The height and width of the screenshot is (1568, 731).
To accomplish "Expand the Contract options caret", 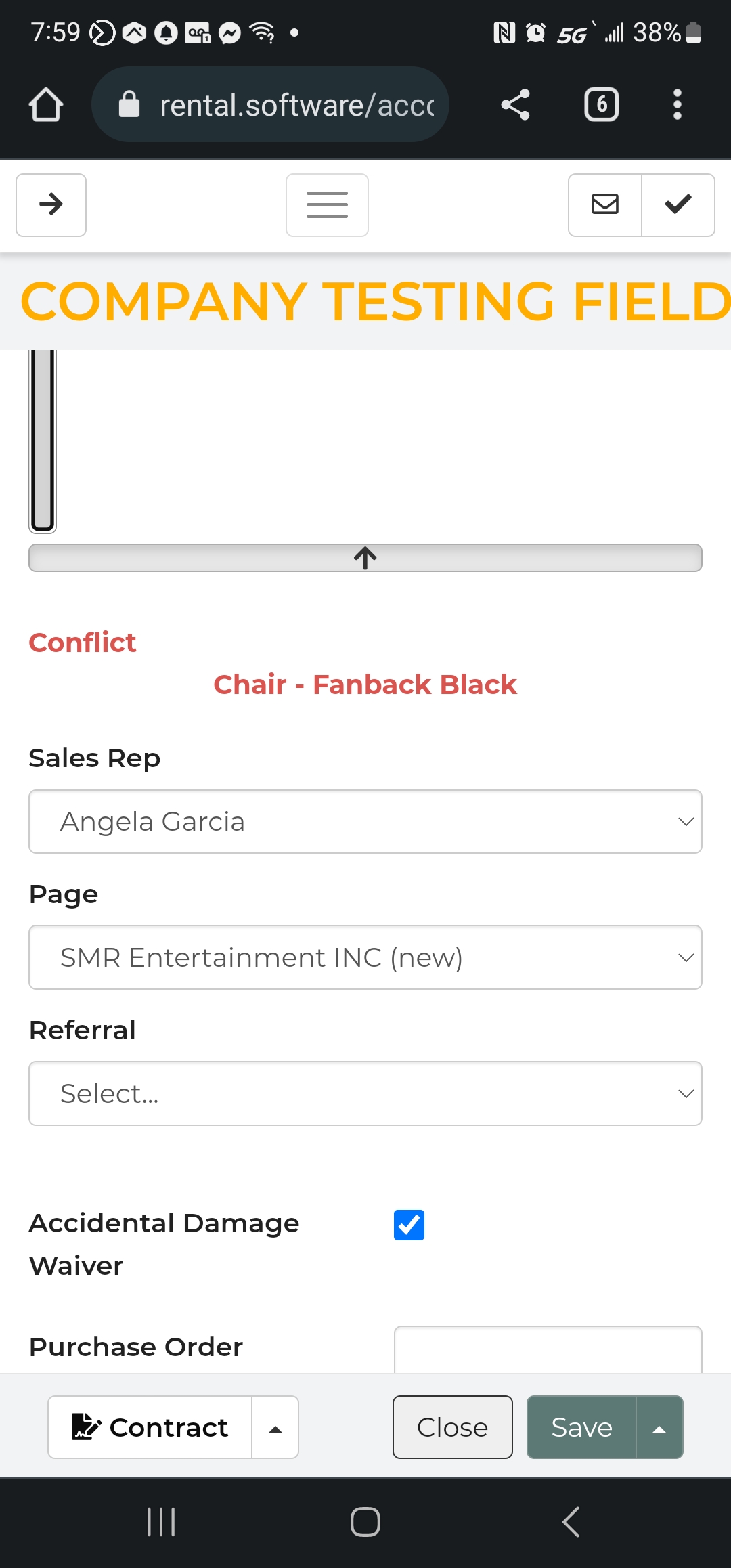I will [275, 1427].
